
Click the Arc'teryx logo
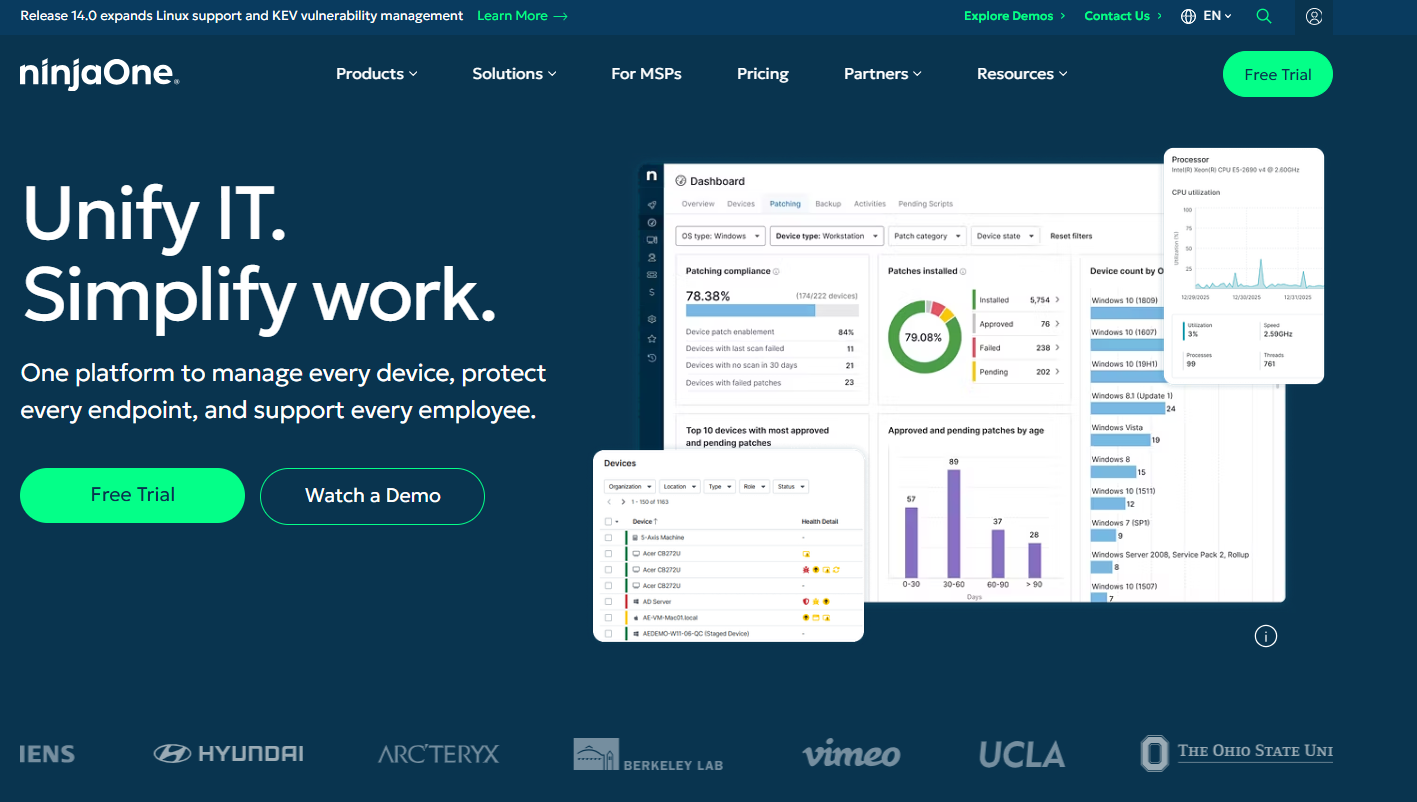(438, 753)
